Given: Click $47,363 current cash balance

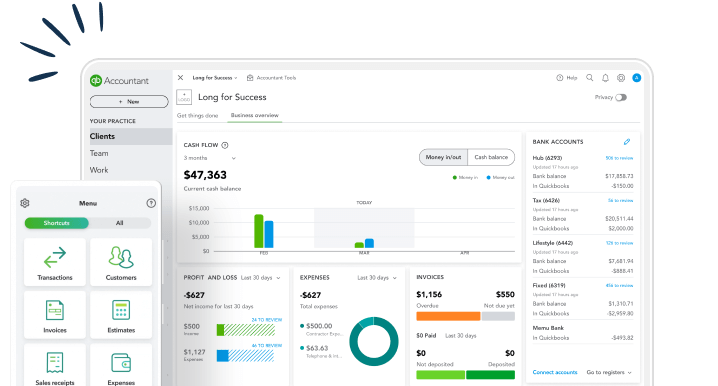Looking at the screenshot, I should click(205, 175).
